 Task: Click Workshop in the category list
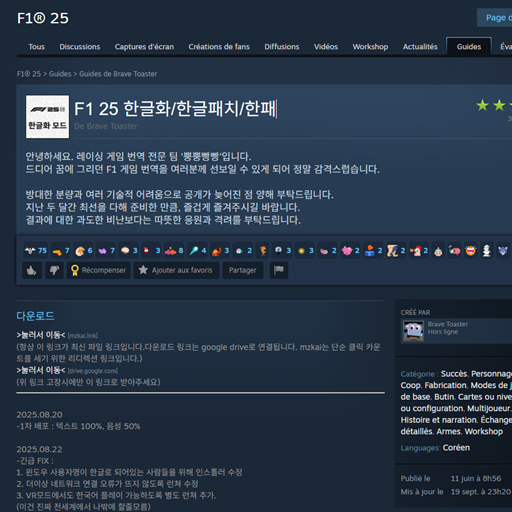pos(484,431)
